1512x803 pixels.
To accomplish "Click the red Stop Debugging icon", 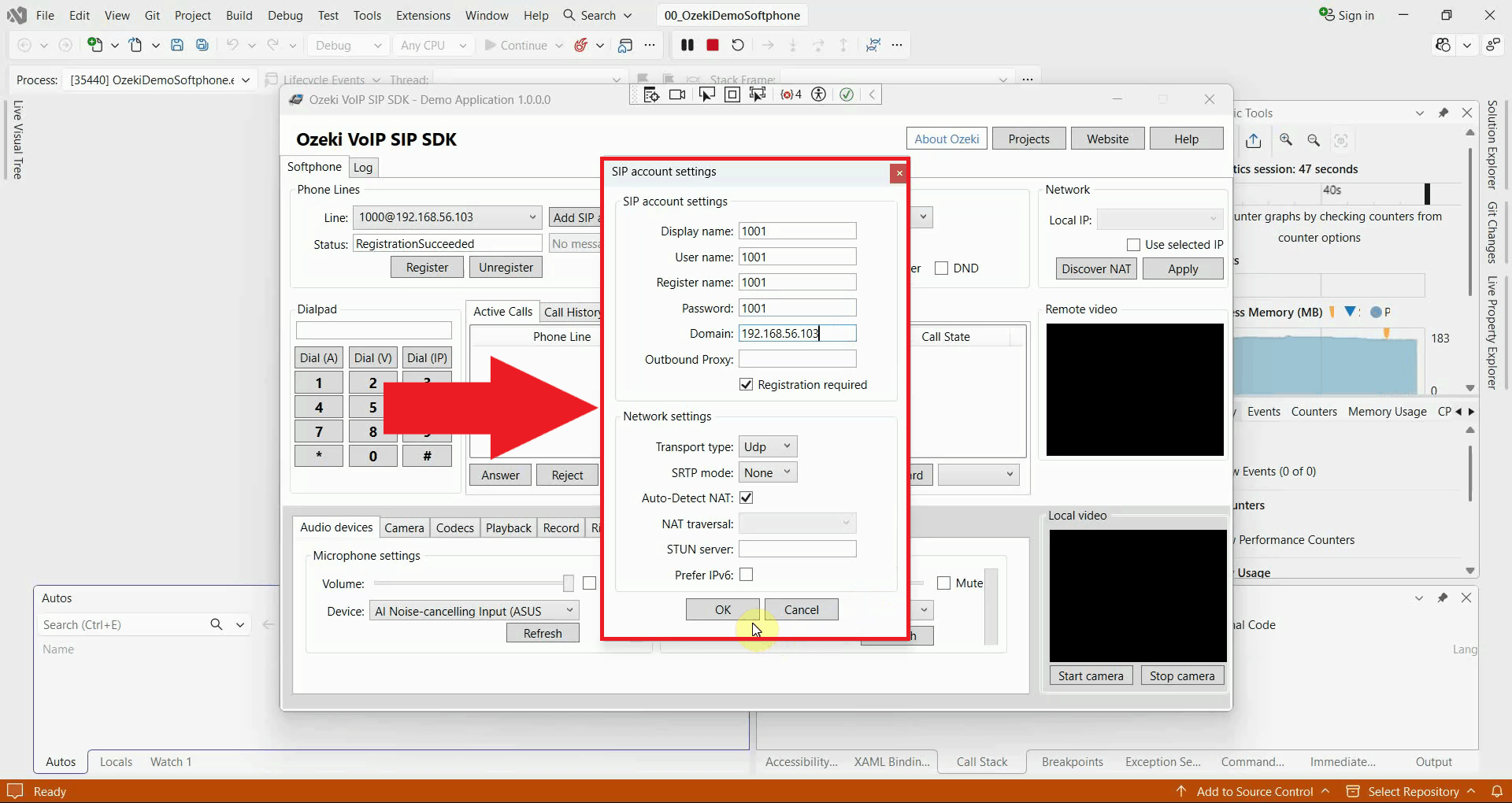I will [713, 45].
